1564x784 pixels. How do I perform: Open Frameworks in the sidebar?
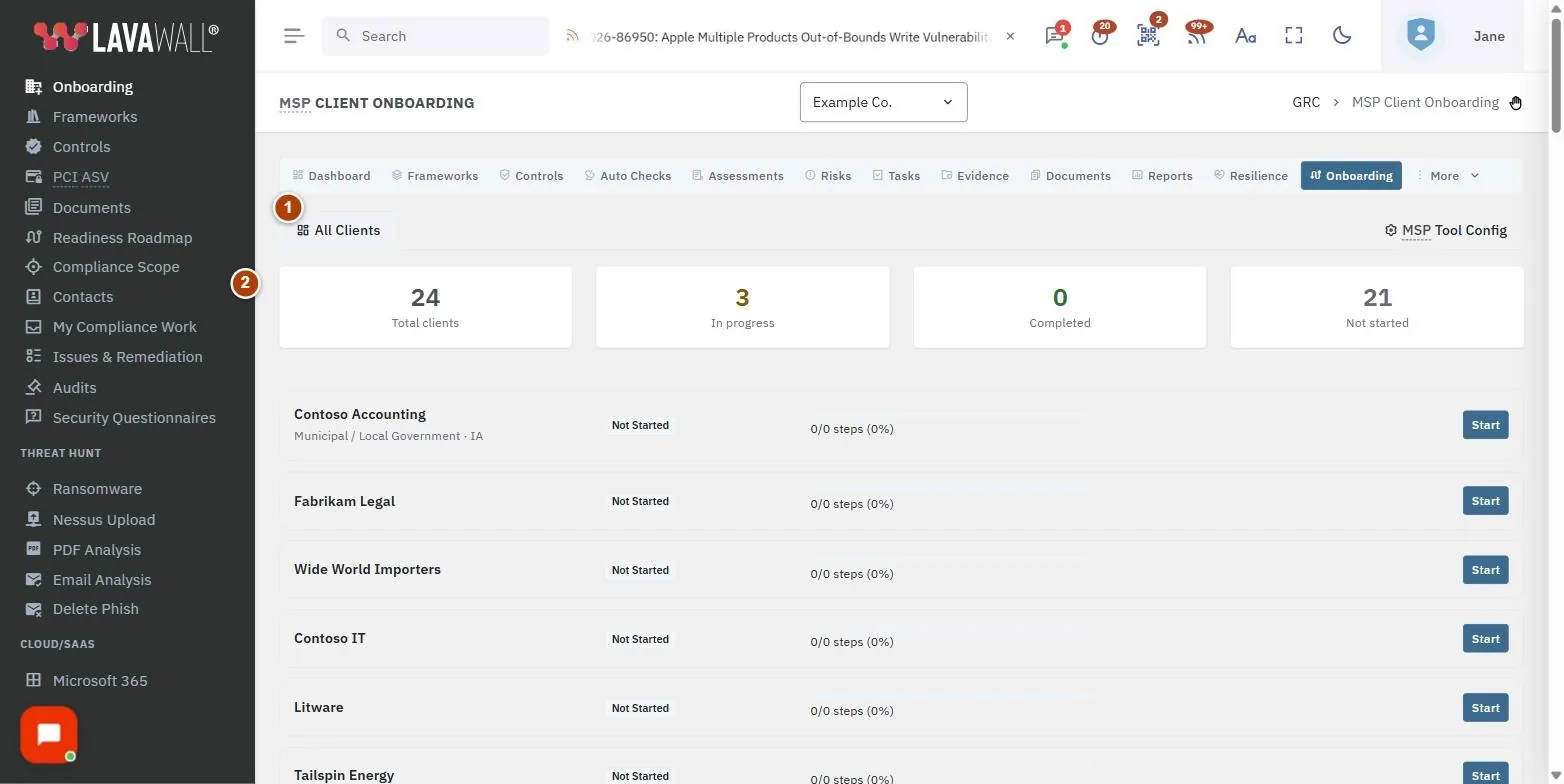95,117
